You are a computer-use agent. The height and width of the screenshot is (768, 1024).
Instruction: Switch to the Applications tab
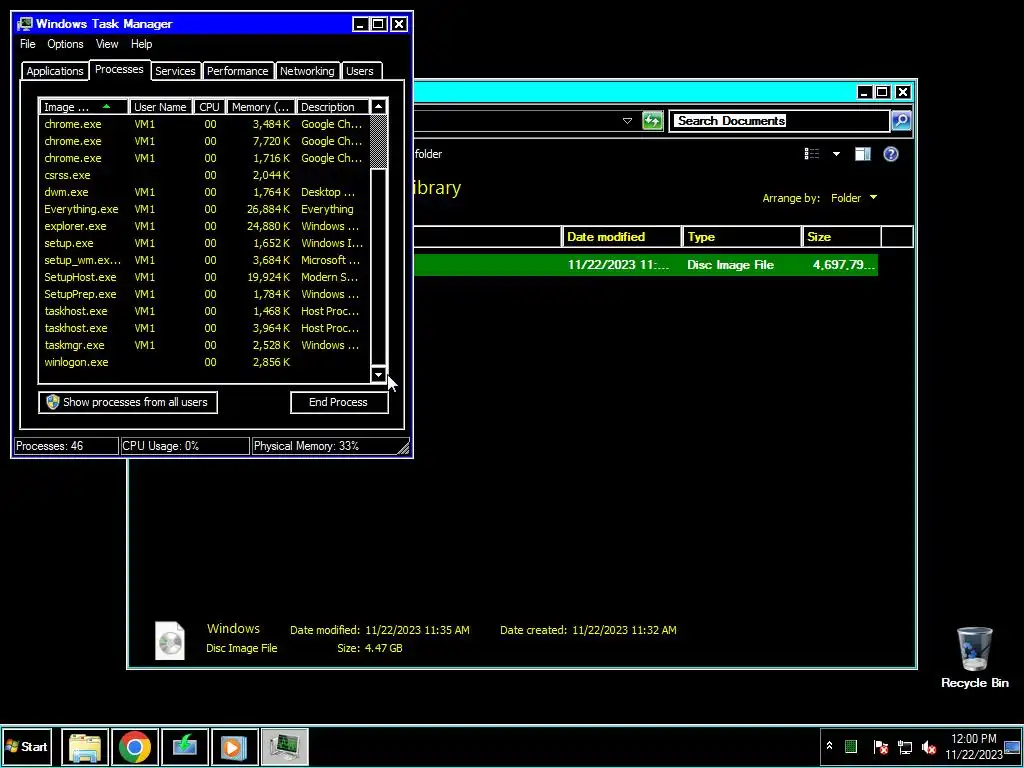coord(55,71)
